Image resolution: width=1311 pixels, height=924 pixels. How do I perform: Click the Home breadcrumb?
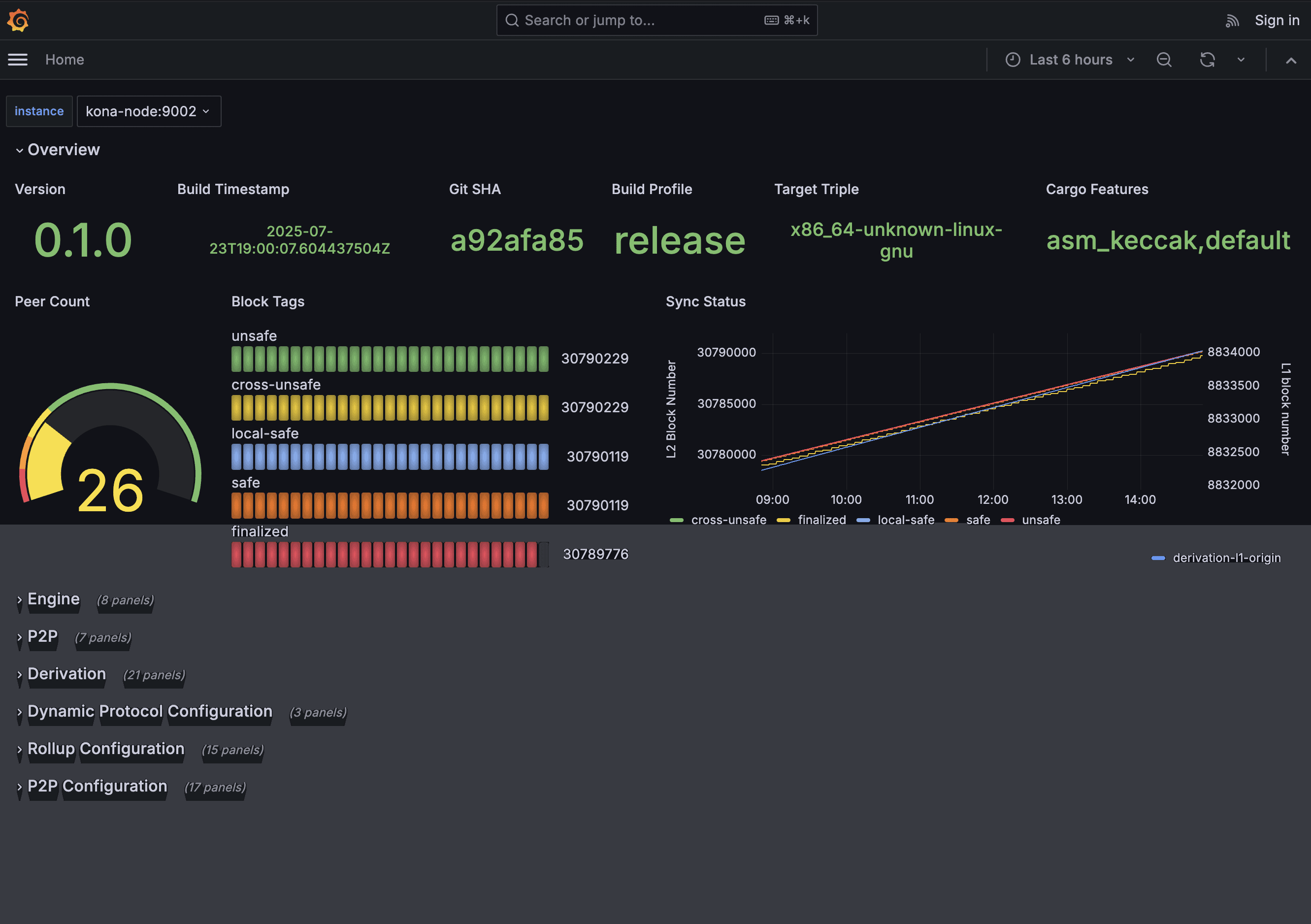(65, 60)
